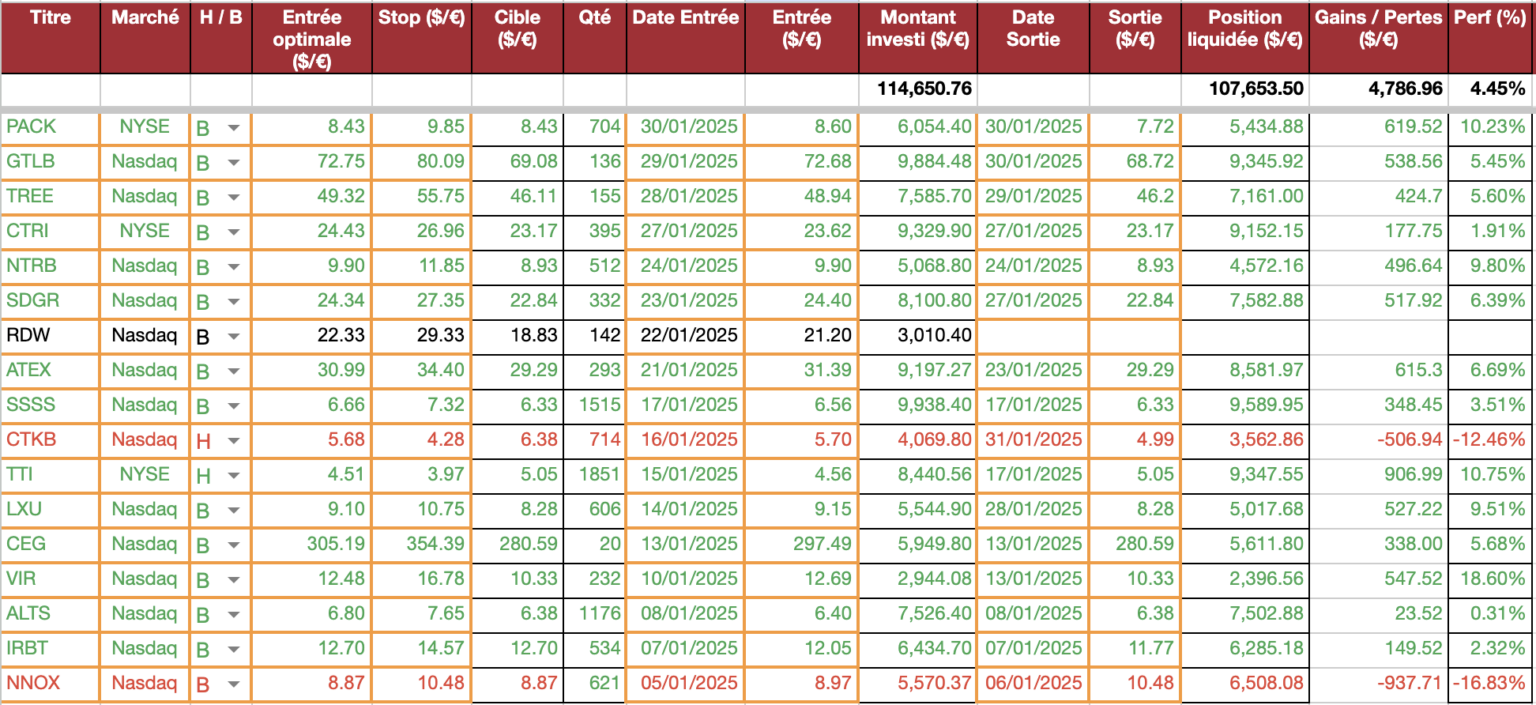Open the H/B dropdown in CTKB row

coord(233,440)
